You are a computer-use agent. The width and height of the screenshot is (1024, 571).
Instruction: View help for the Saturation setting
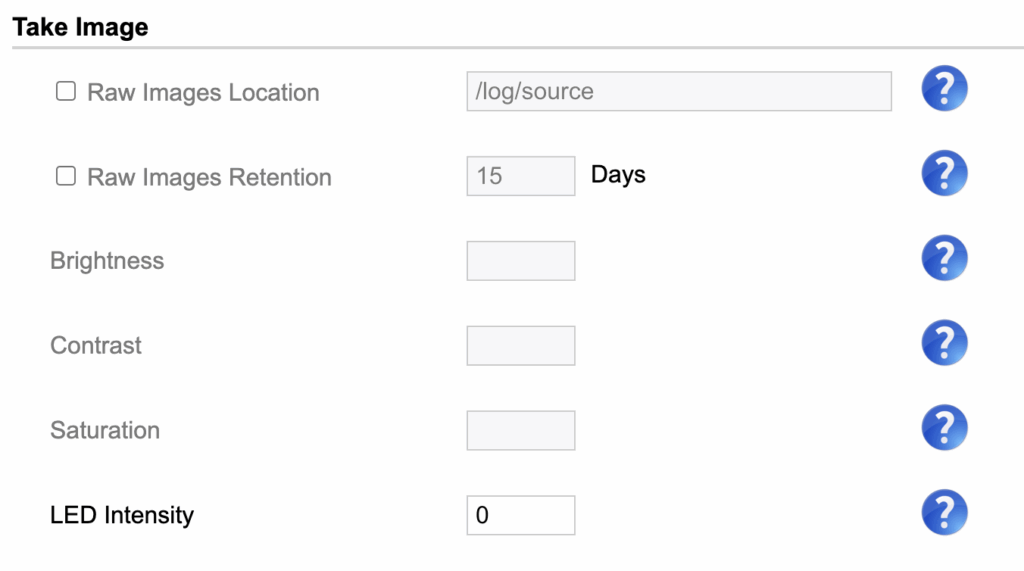[944, 430]
